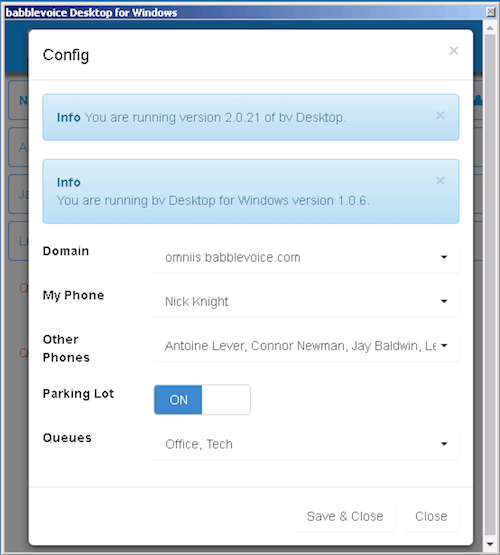Click the Config dialog title
The image size is (500, 555).
66,55
